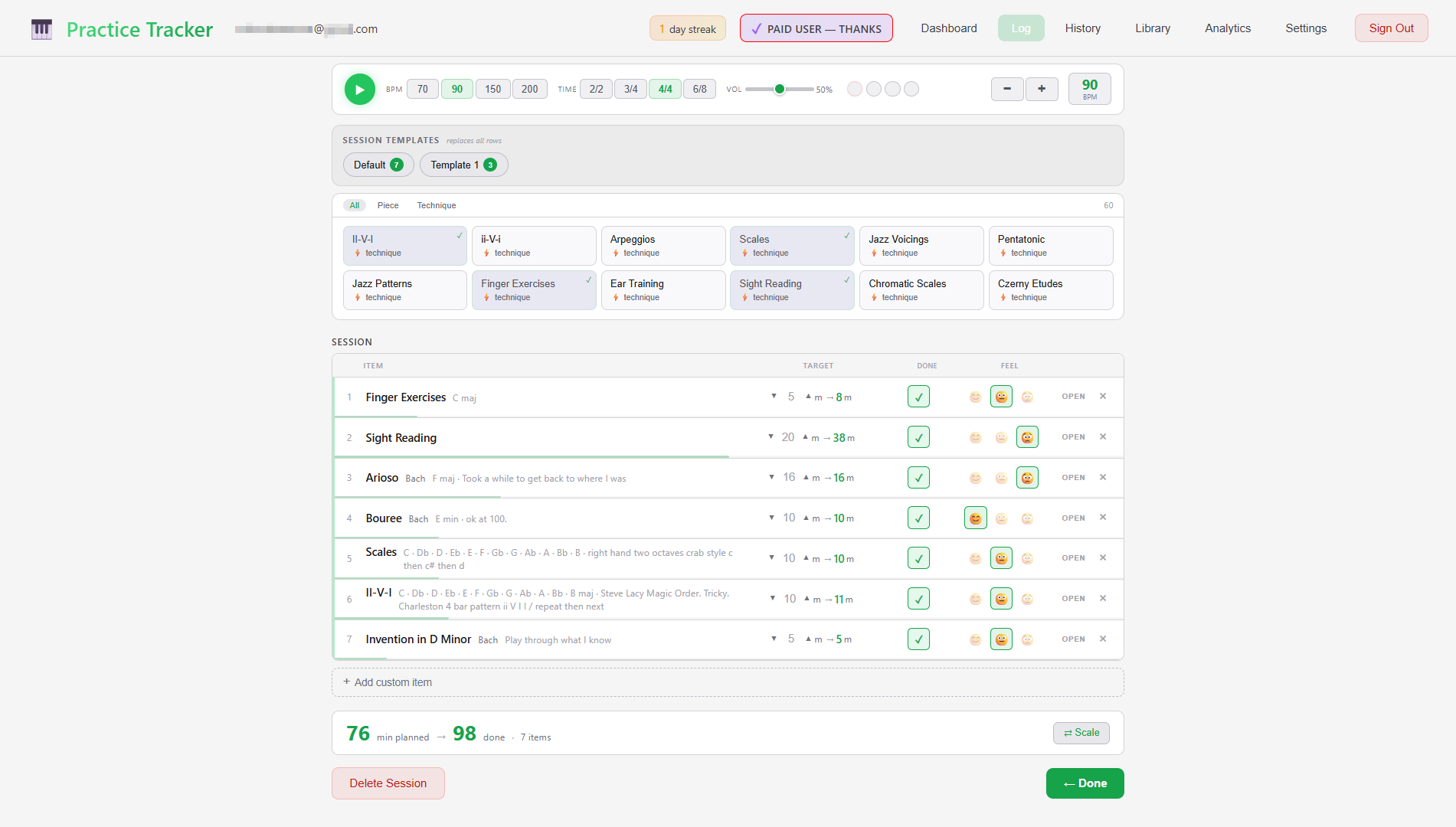The image size is (1456, 827).
Task: Remove the Arioso row with its X
Action: tap(1103, 477)
